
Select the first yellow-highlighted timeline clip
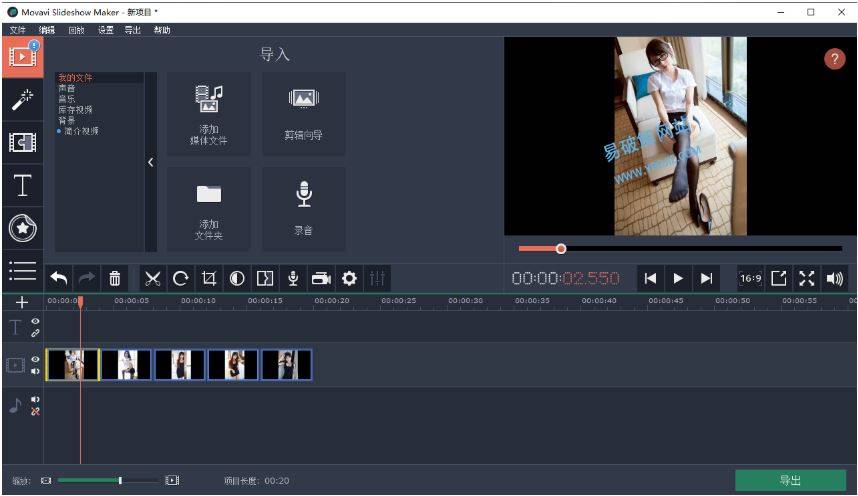[73, 365]
